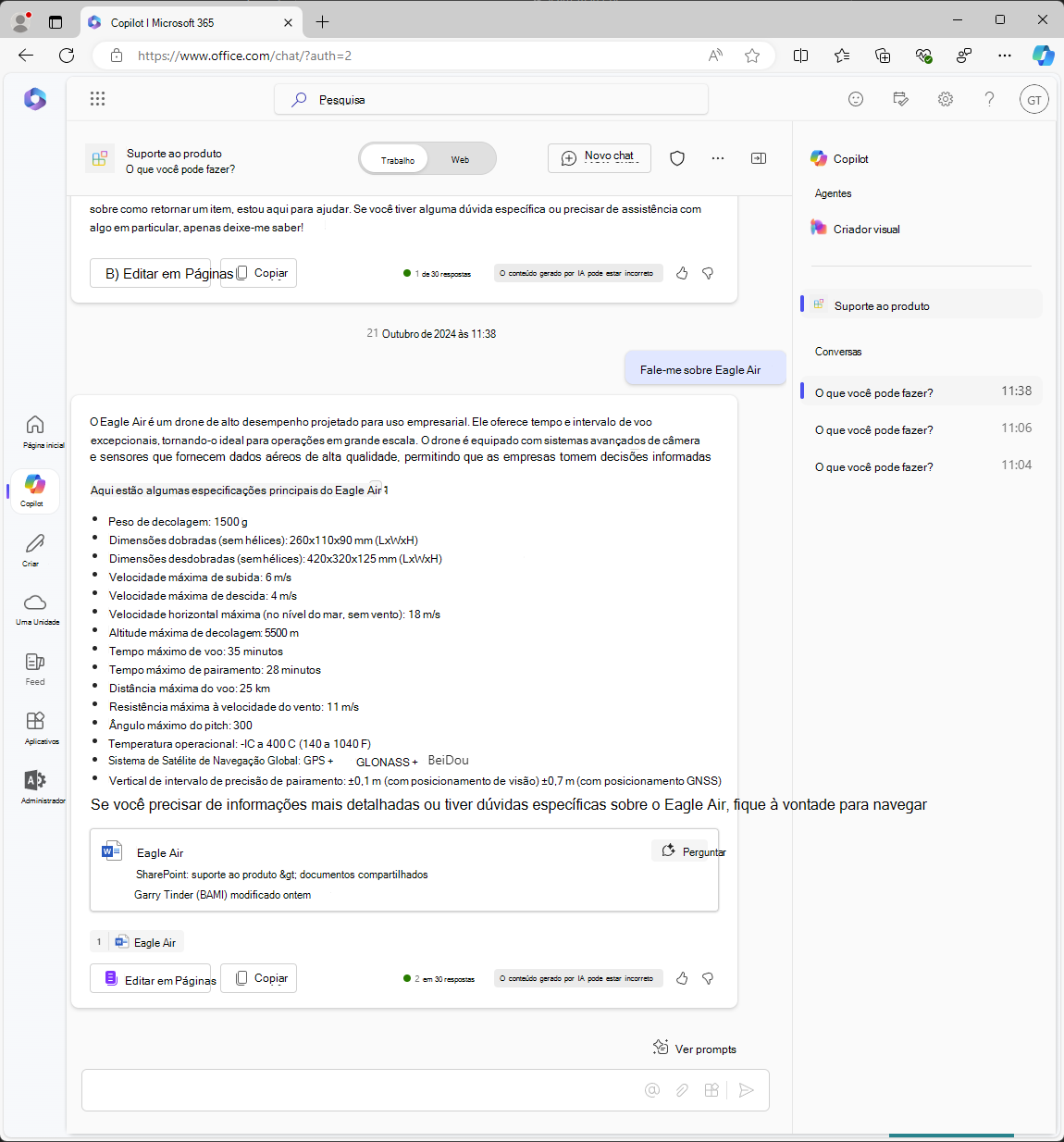Click the Microsoft 365 logo icon
Screen dimensions: 1064x1142
(x=35, y=99)
